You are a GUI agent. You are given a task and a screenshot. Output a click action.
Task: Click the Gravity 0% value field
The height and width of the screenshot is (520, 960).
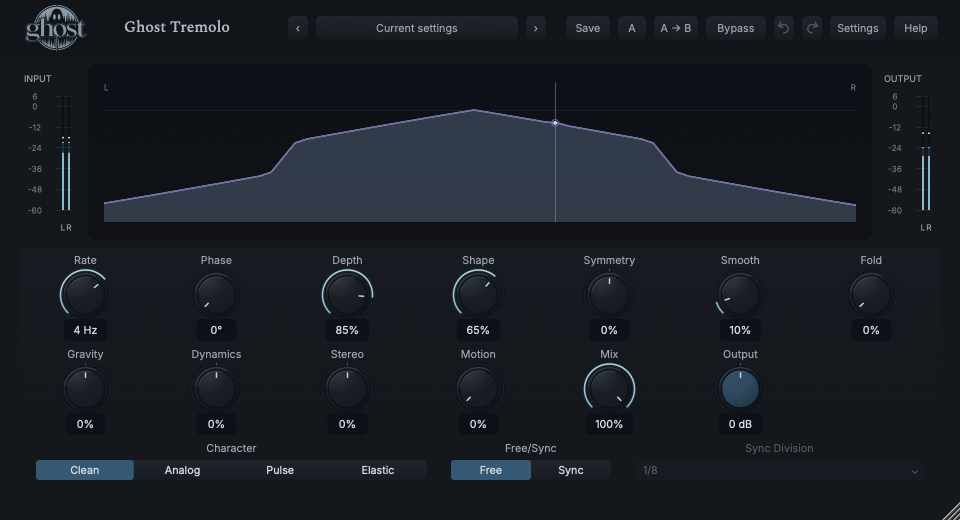pyautogui.click(x=85, y=424)
